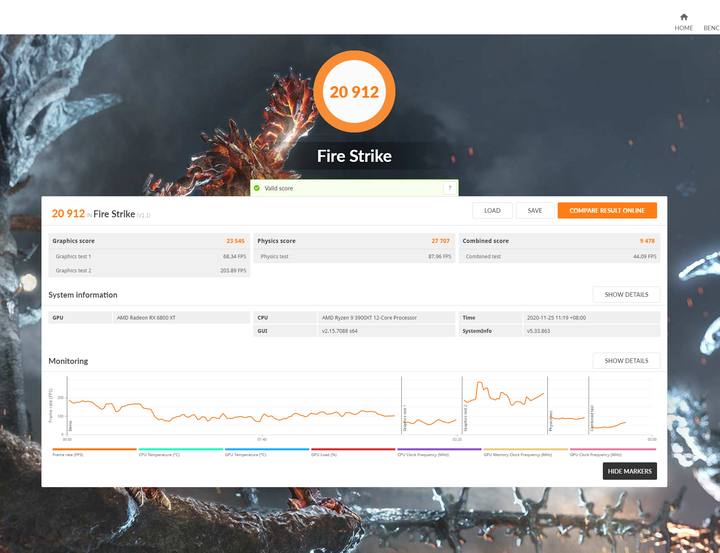Image resolution: width=720 pixels, height=553 pixels.
Task: Show details for Monitoring section
Action: (626, 361)
